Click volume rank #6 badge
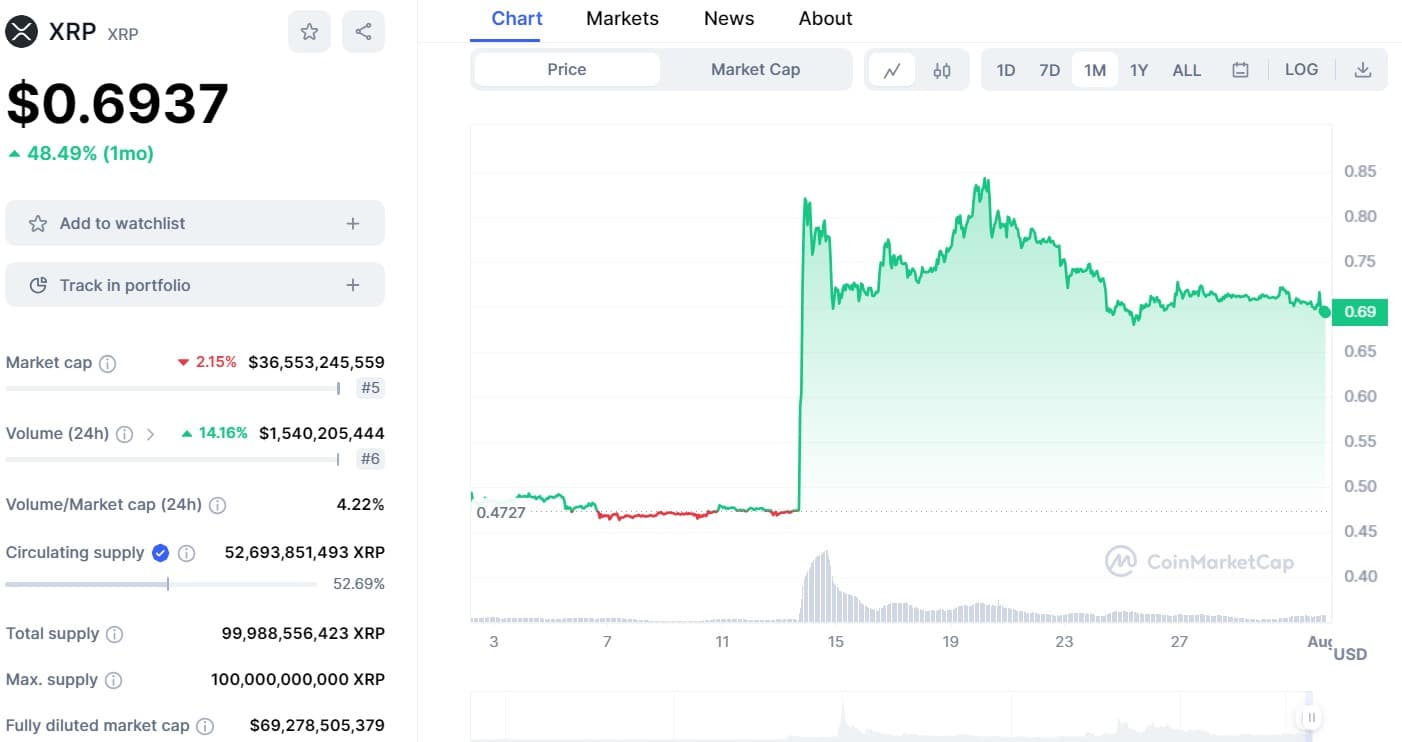Screen dimensions: 1402x742 [x=370, y=459]
